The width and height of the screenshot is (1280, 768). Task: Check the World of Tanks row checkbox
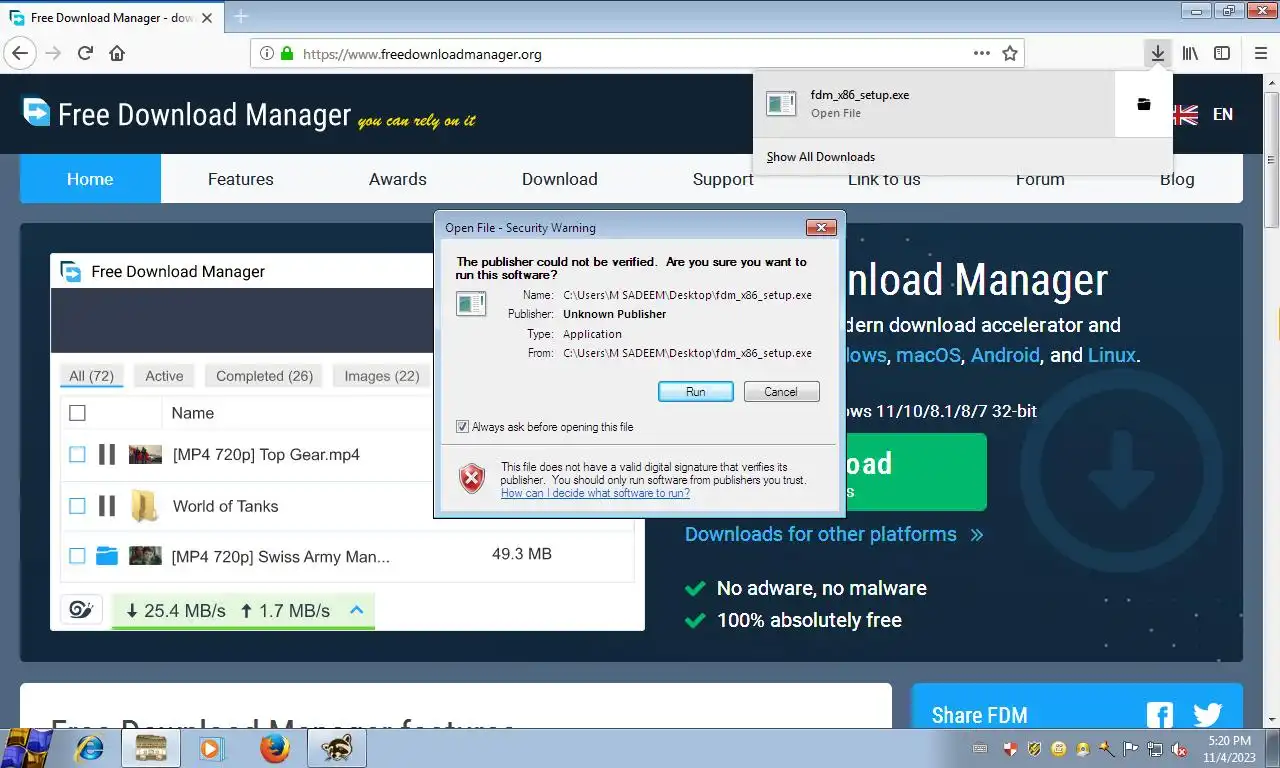click(77, 506)
